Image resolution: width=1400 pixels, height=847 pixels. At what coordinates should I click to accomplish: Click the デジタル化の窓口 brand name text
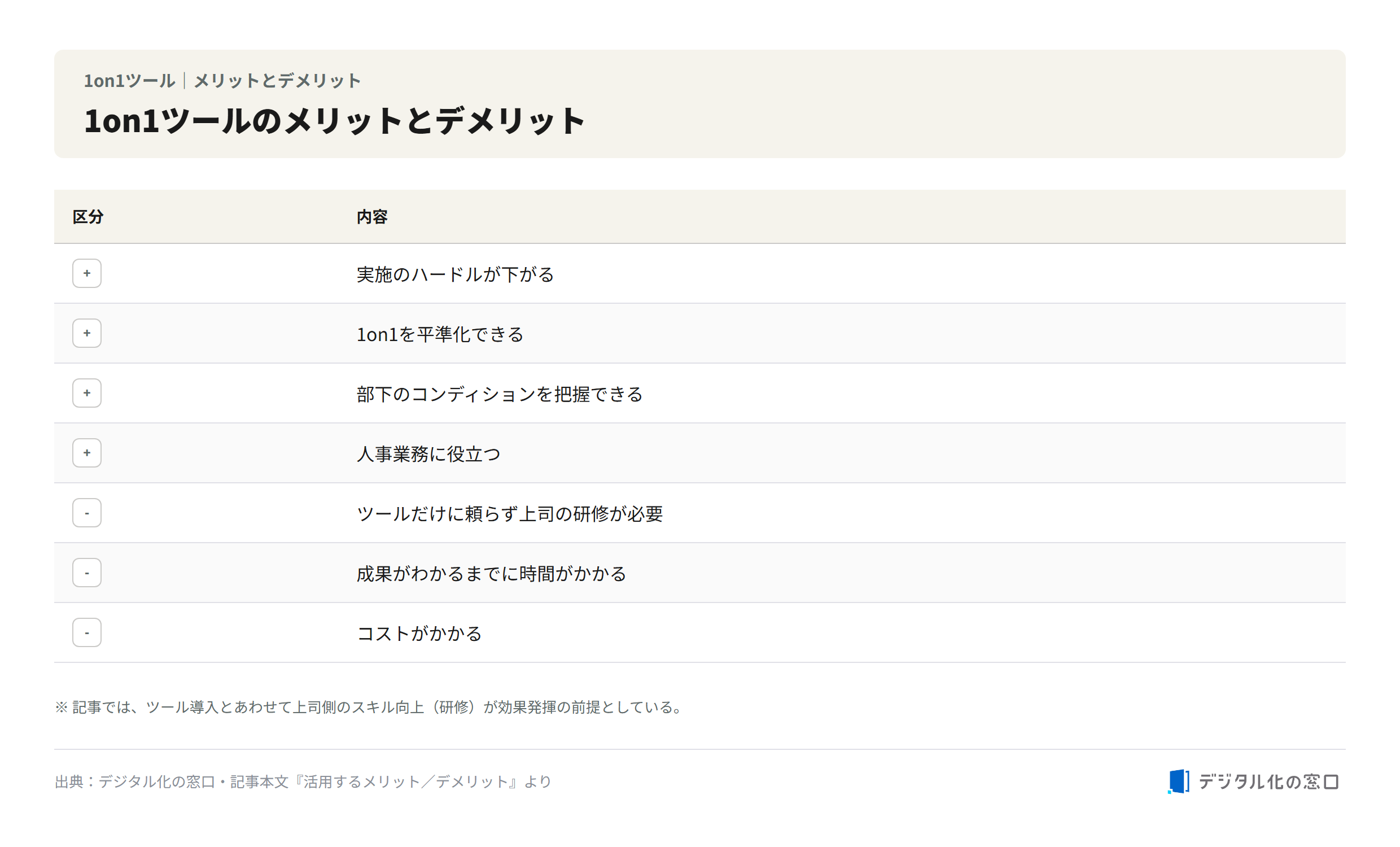(1269, 781)
